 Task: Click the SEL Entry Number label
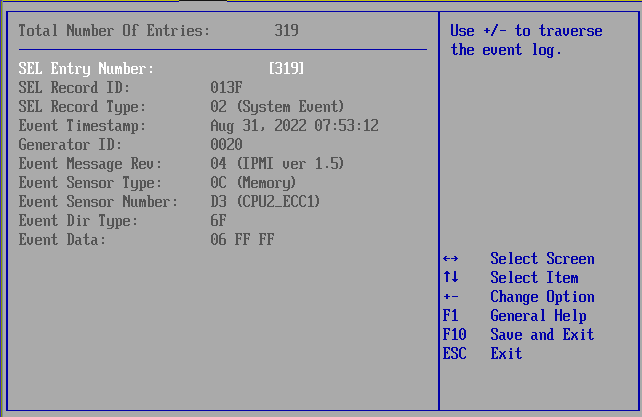coord(86,69)
